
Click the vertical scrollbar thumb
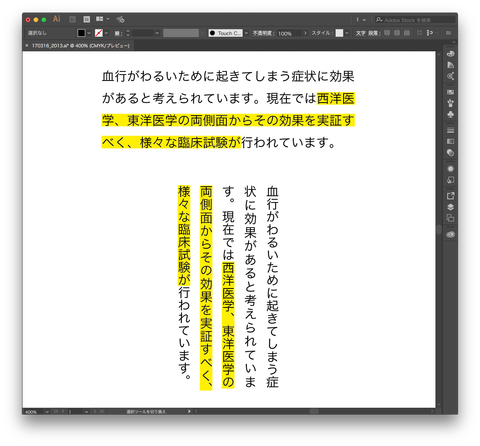(x=439, y=229)
